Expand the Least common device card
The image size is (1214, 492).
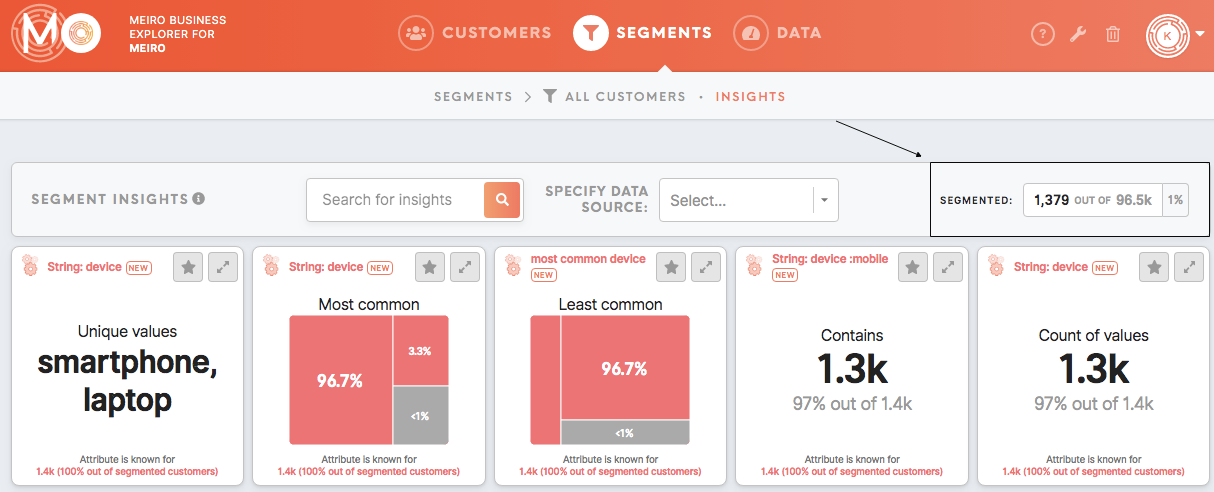[707, 267]
